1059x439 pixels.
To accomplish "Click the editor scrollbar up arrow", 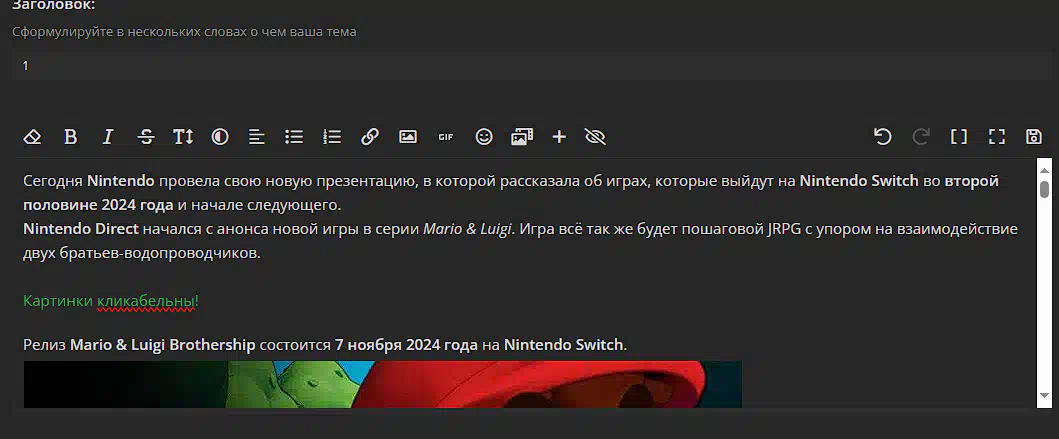I will pos(1044,170).
